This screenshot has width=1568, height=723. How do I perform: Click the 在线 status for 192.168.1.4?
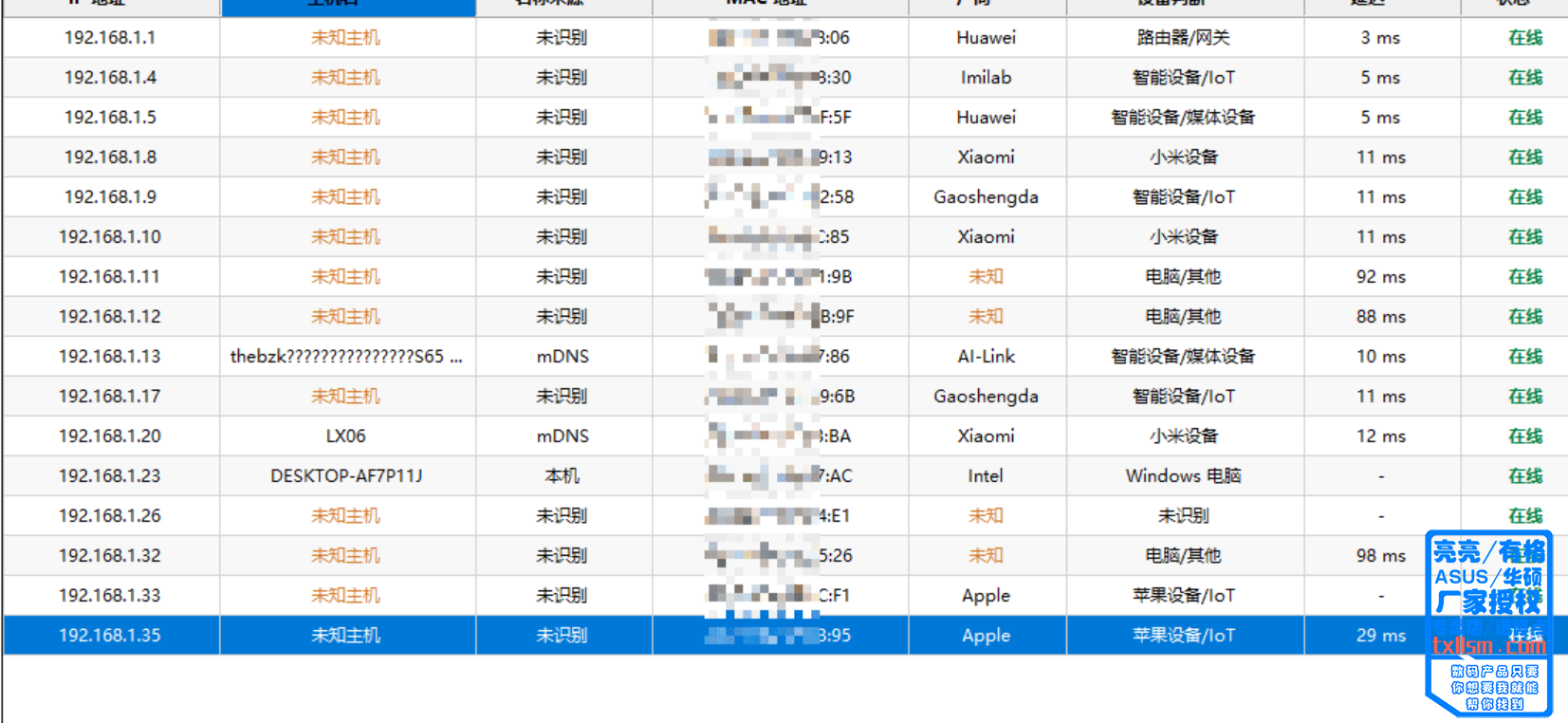click(1525, 77)
